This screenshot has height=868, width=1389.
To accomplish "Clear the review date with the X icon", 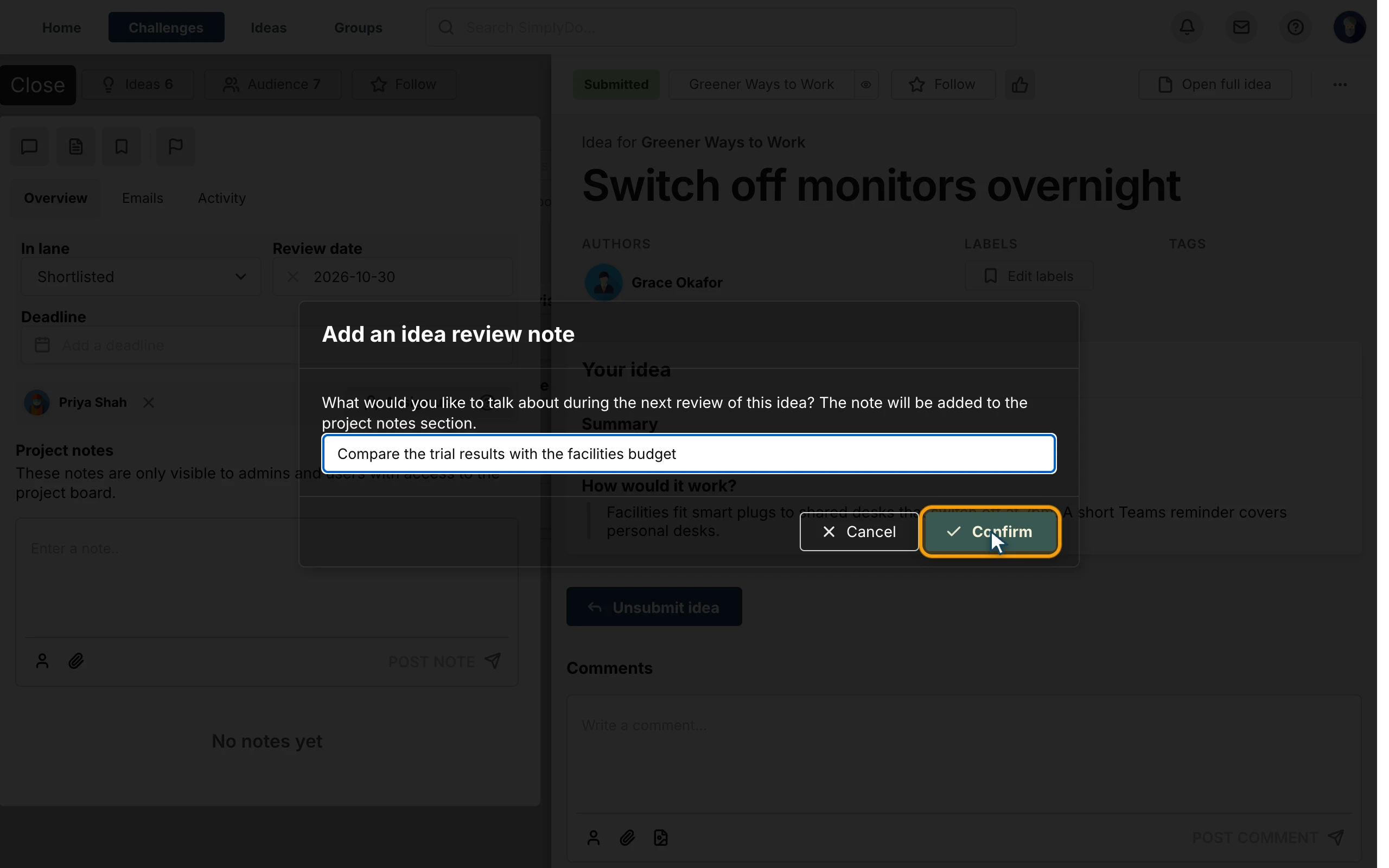I will (293, 277).
